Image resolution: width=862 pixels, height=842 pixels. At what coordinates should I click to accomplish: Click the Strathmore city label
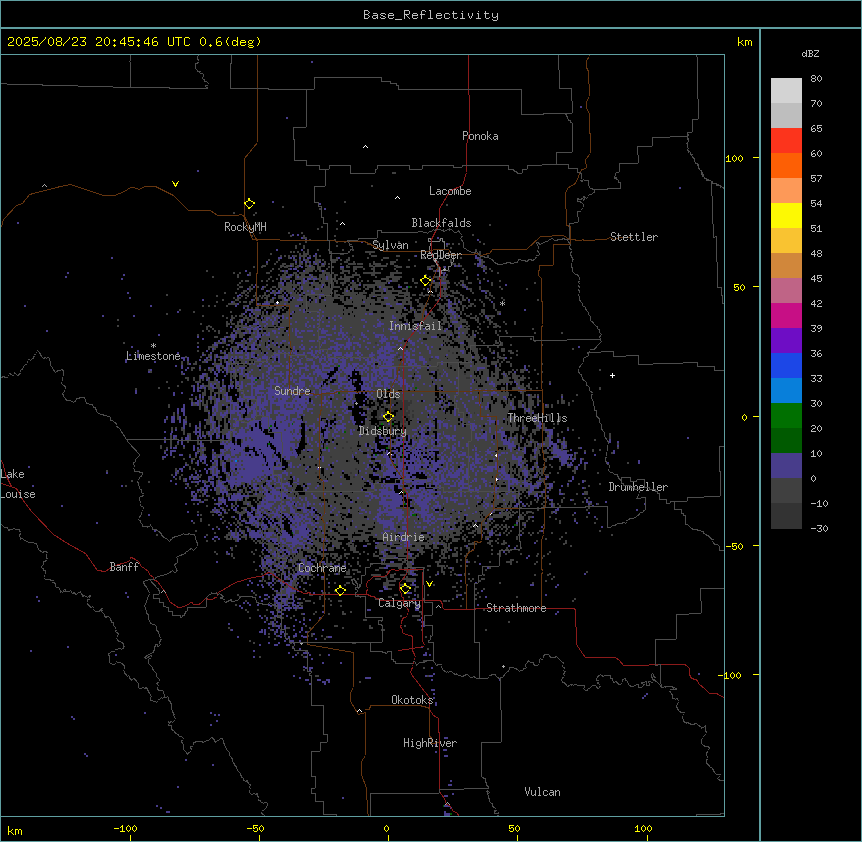(x=516, y=608)
